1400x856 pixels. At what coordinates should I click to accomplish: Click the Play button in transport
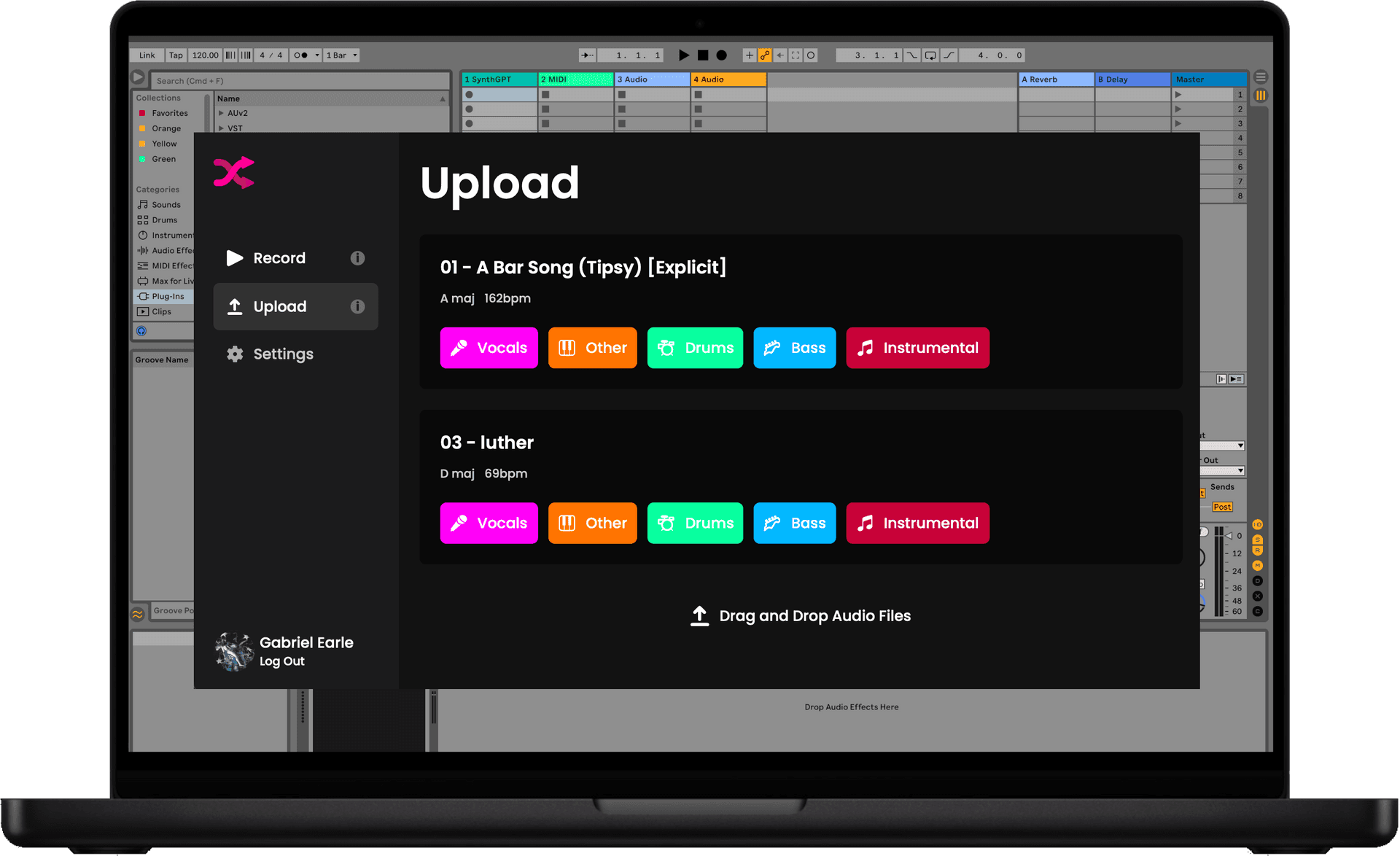click(683, 55)
